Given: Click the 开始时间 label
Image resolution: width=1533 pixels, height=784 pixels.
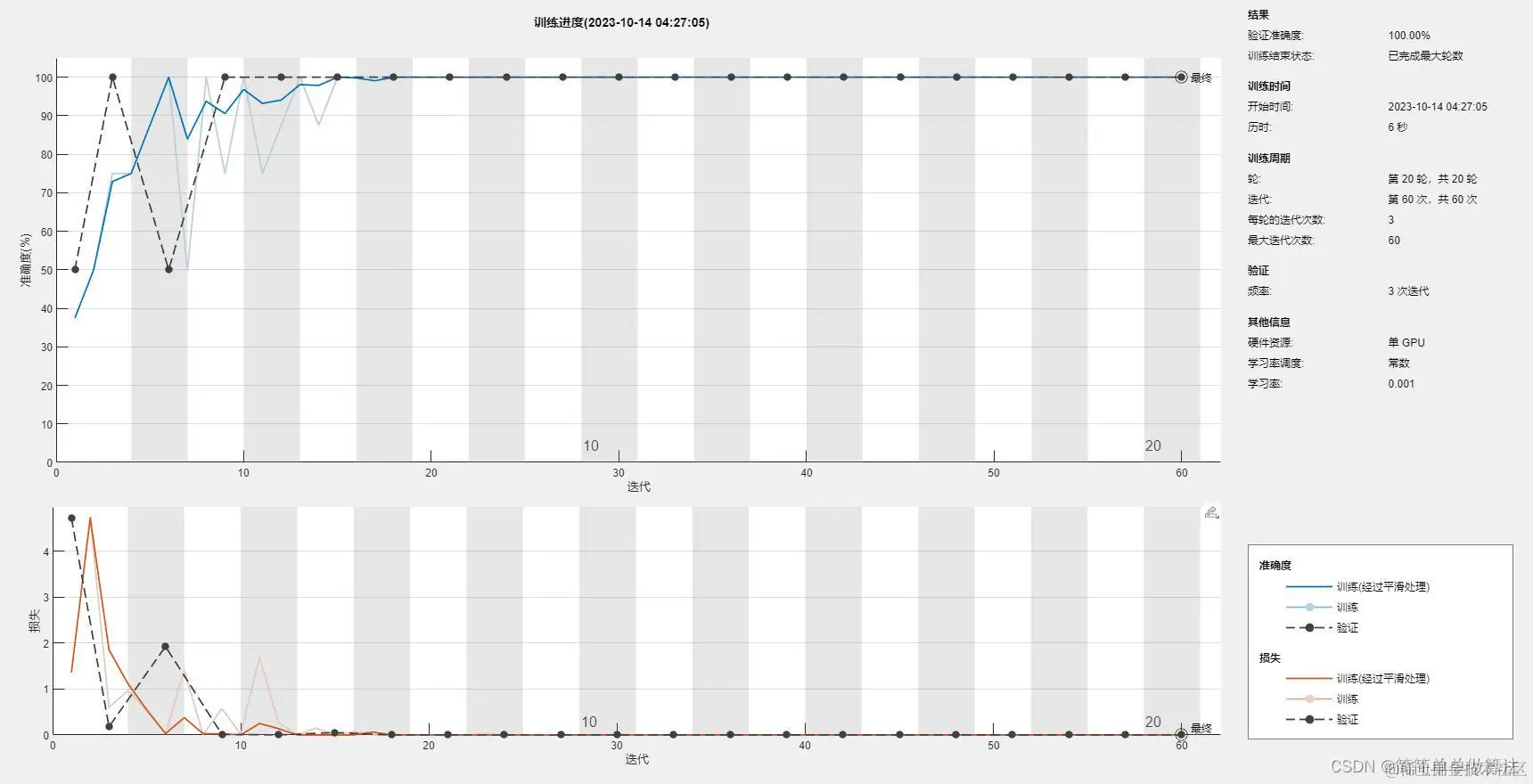Looking at the screenshot, I should (x=1270, y=106).
